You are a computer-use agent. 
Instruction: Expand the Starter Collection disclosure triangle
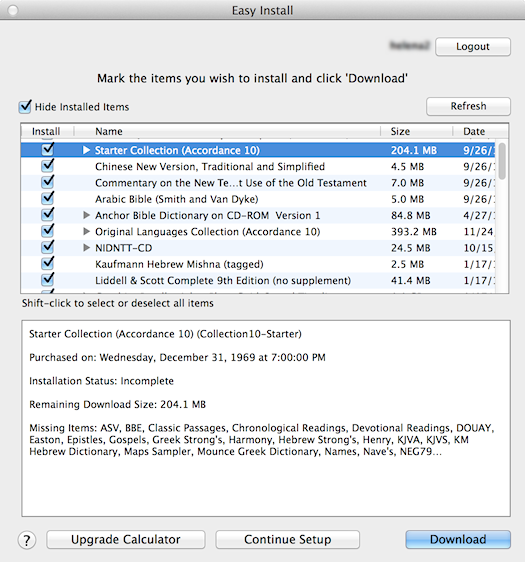point(86,150)
